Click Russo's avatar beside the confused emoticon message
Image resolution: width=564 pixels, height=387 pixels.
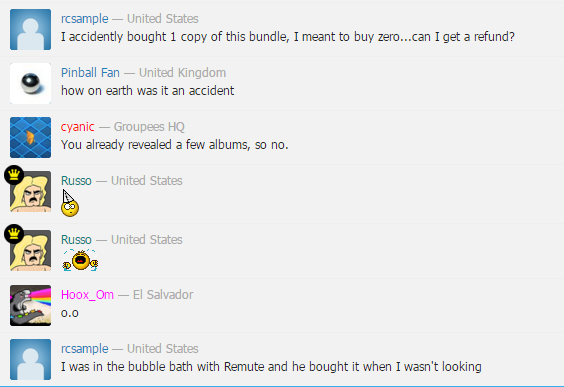pos(31,191)
